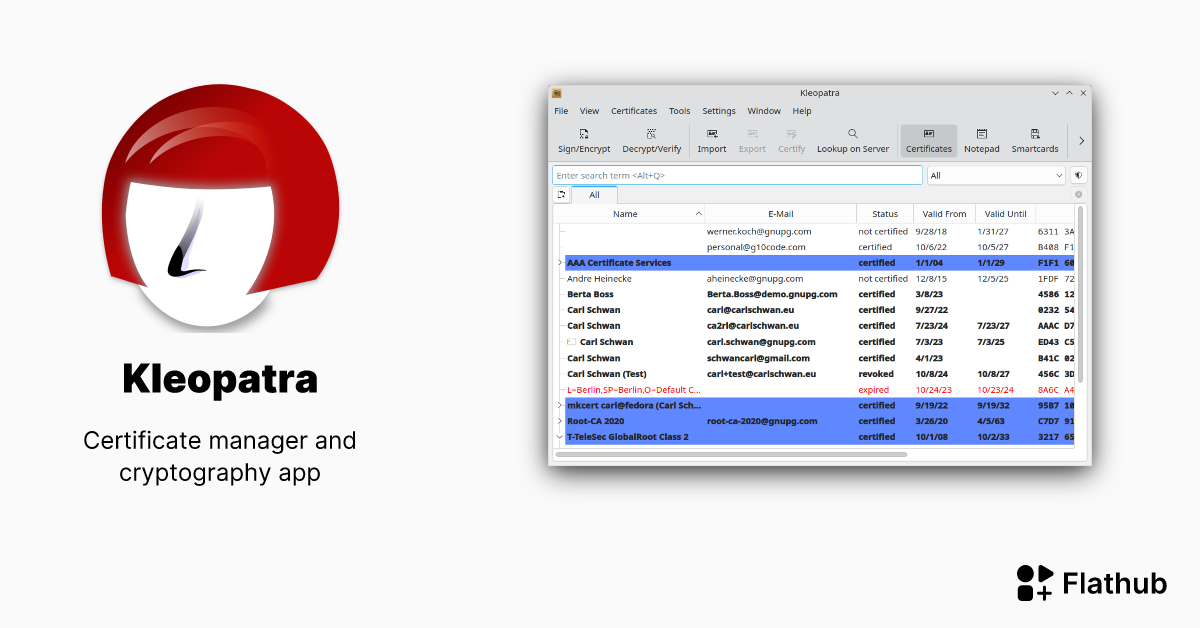Image resolution: width=1200 pixels, height=628 pixels.
Task: Click the new tab icon left of All tab
Action: [x=562, y=195]
